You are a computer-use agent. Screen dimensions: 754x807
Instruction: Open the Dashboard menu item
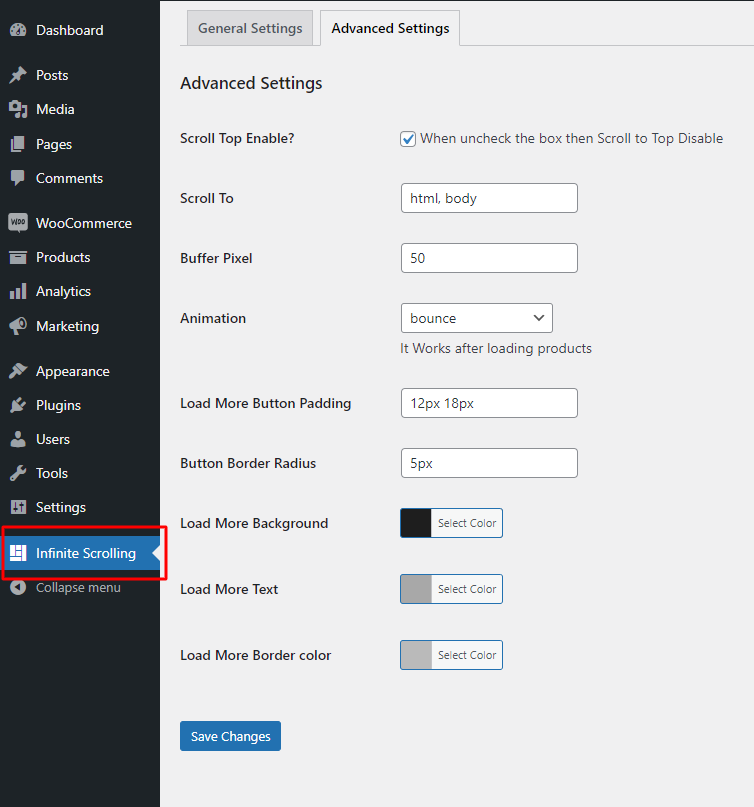pyautogui.click(x=69, y=30)
